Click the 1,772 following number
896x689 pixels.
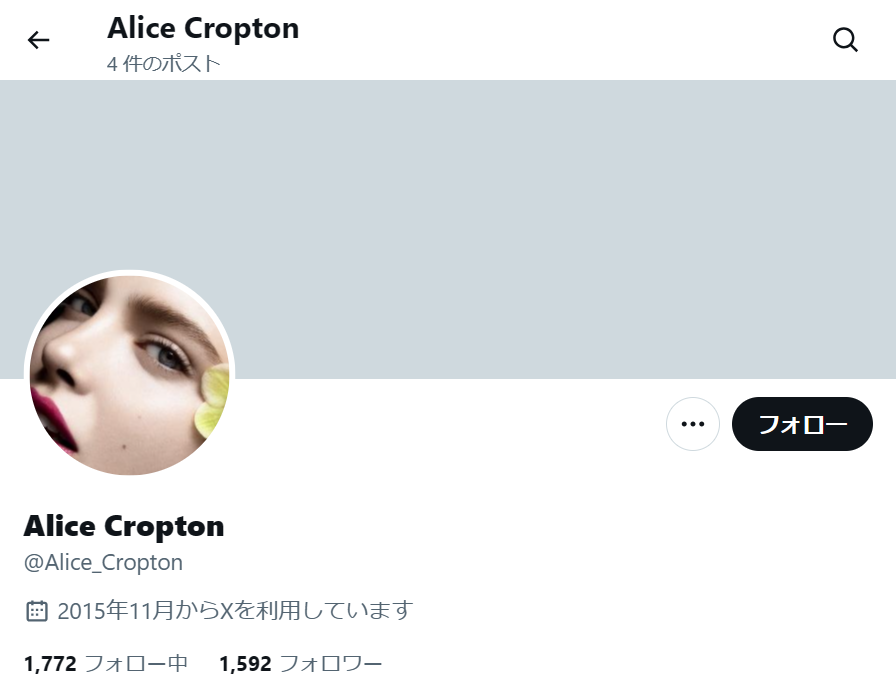50,664
